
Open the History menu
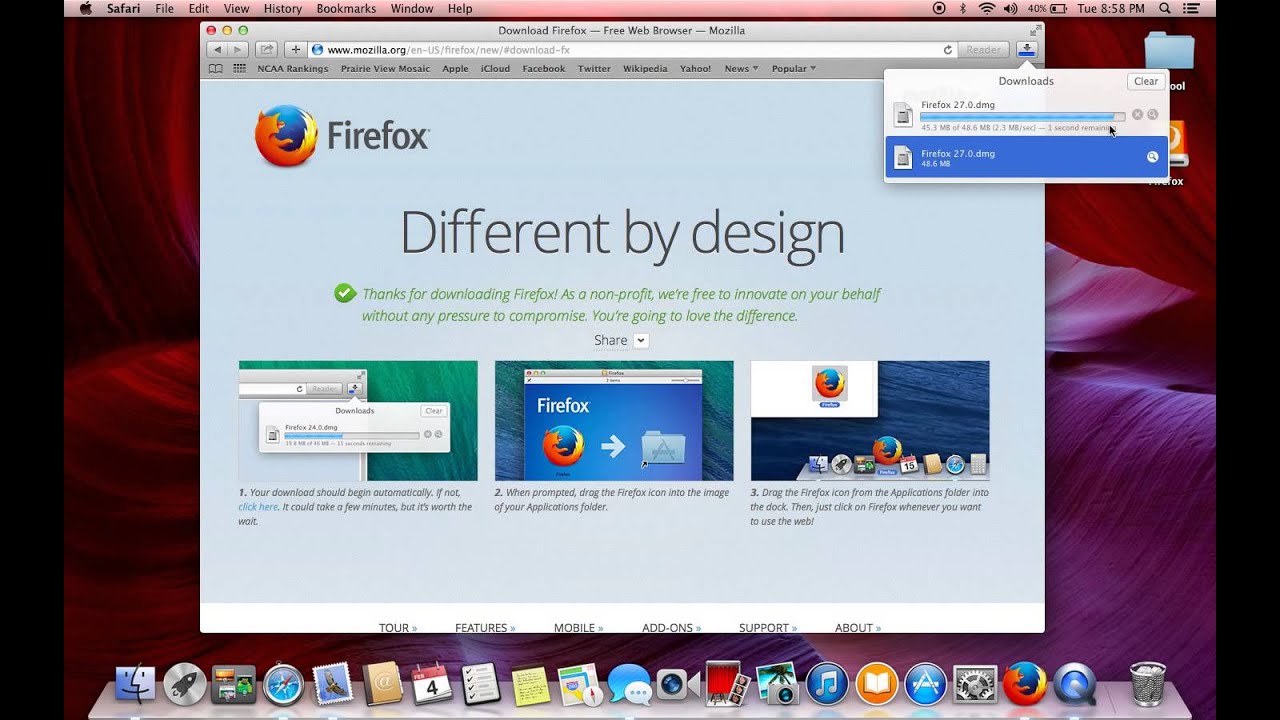(283, 8)
